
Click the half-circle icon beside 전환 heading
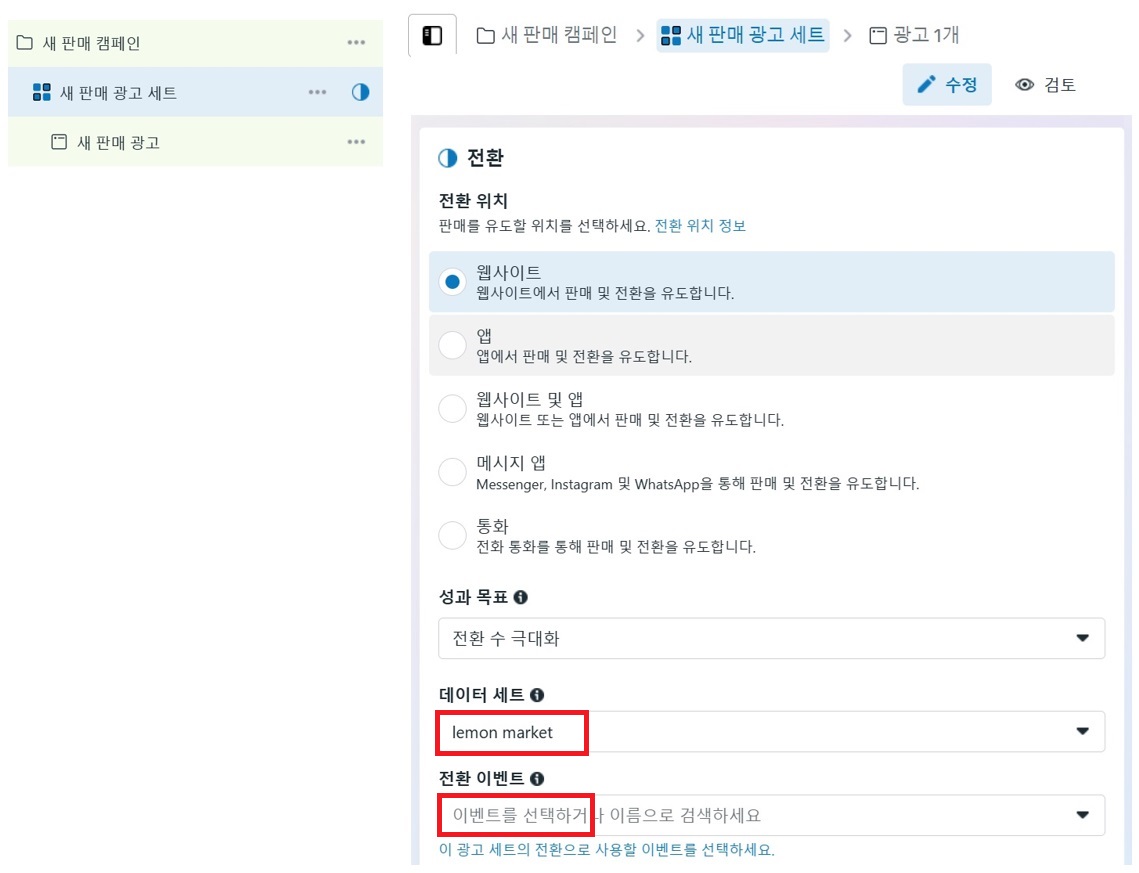[x=447, y=158]
